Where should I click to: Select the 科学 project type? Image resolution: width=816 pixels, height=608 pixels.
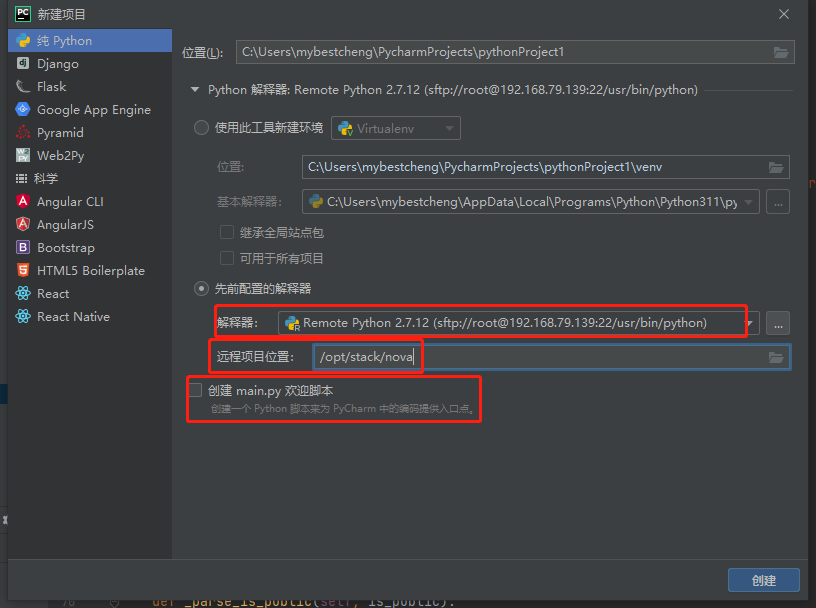click(x=90, y=179)
